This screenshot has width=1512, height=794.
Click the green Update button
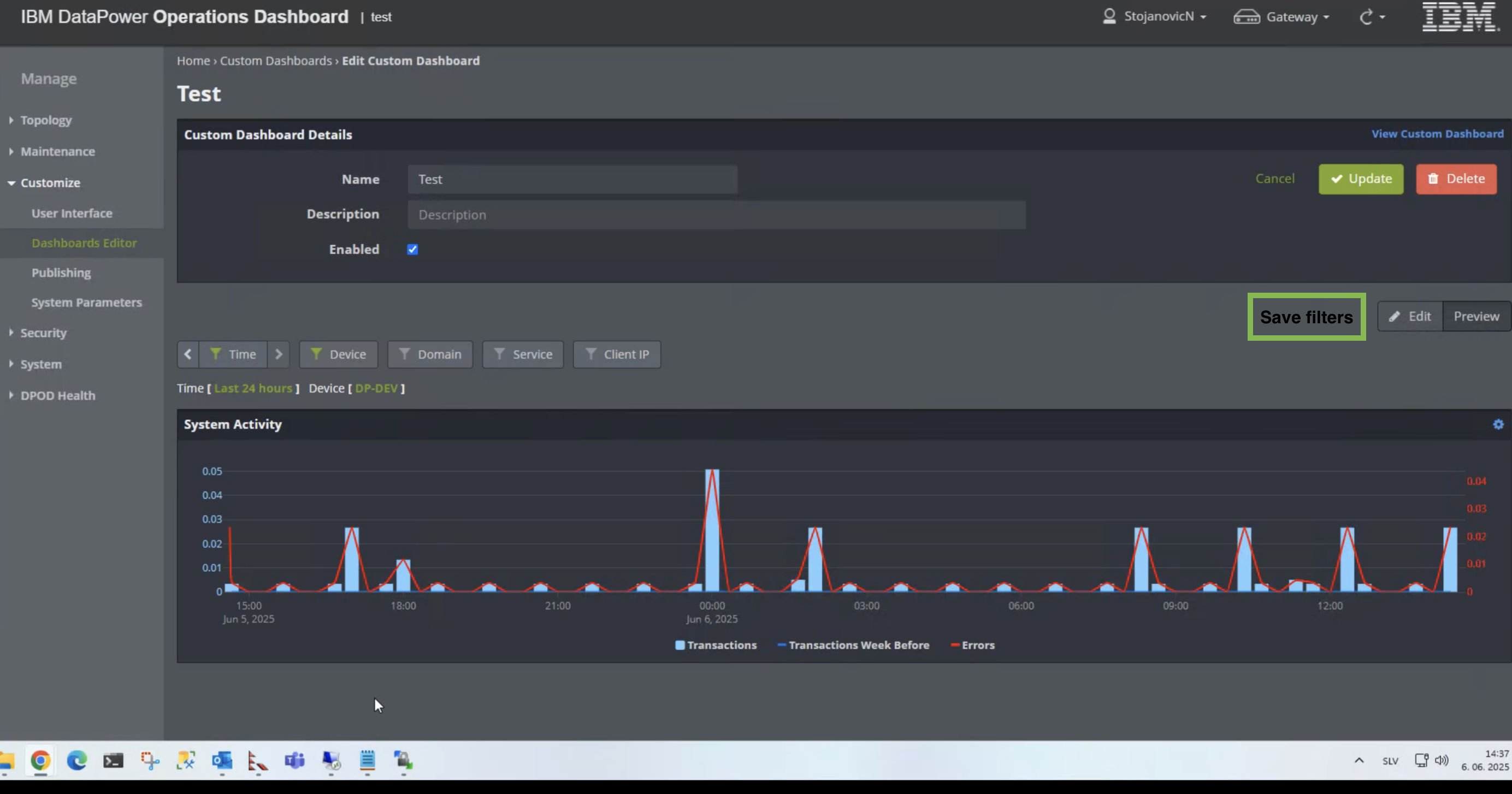tap(1361, 179)
